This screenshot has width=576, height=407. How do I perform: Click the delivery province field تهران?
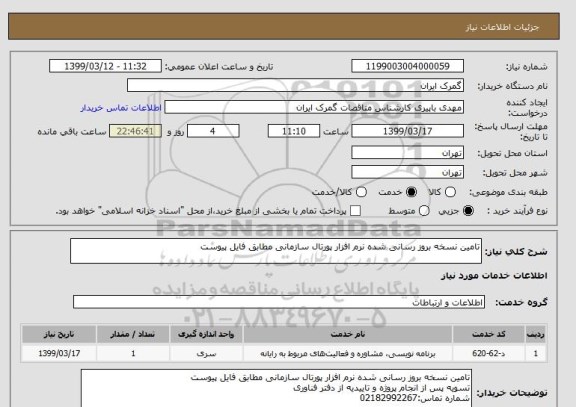click(x=407, y=153)
